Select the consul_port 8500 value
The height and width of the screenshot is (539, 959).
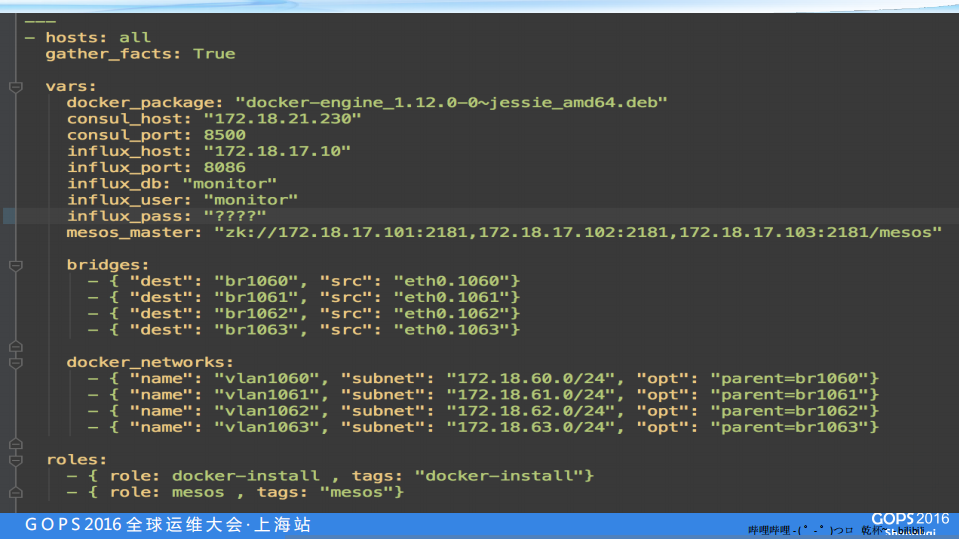pos(224,135)
